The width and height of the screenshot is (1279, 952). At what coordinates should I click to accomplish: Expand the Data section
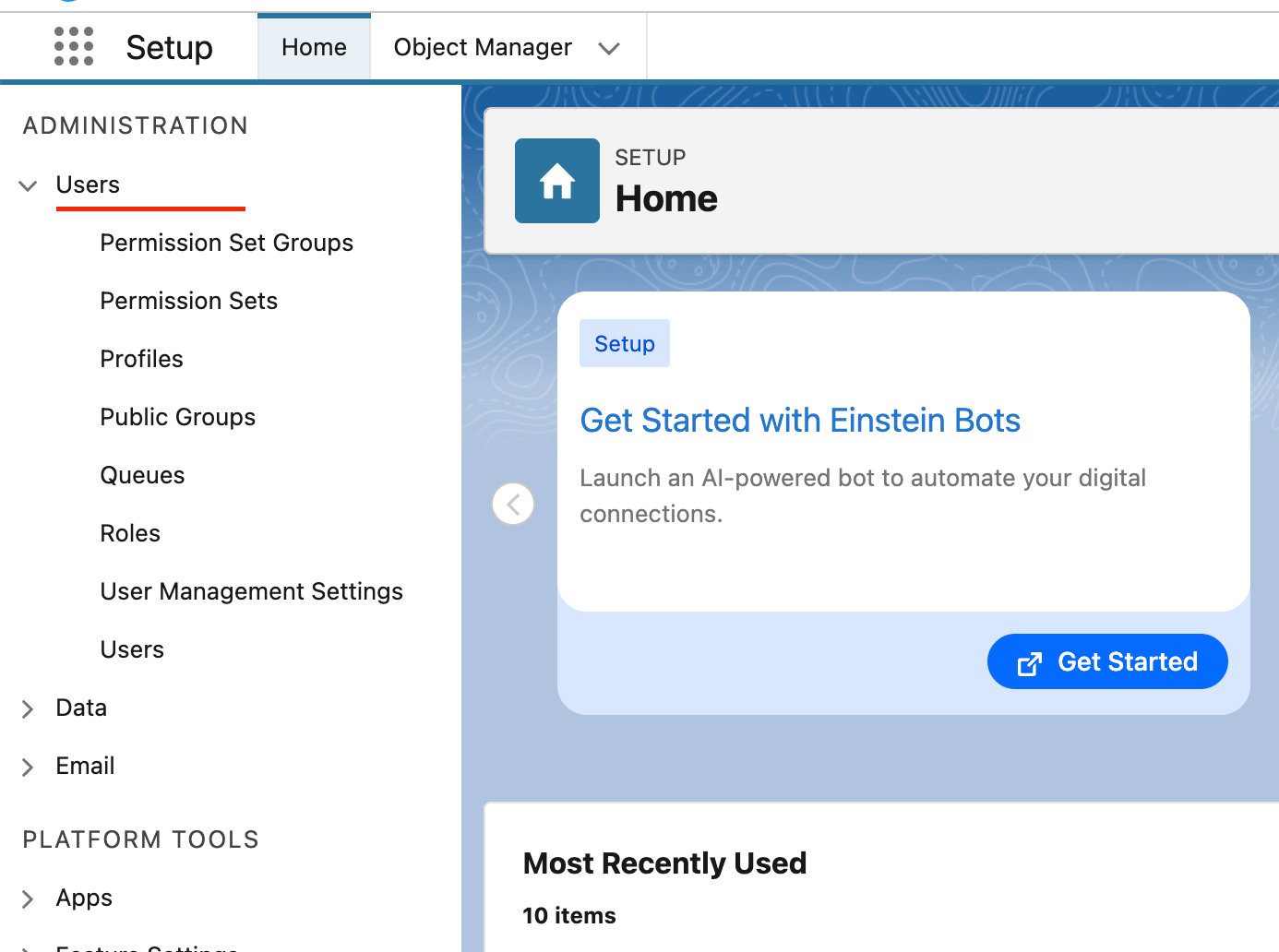tap(28, 708)
